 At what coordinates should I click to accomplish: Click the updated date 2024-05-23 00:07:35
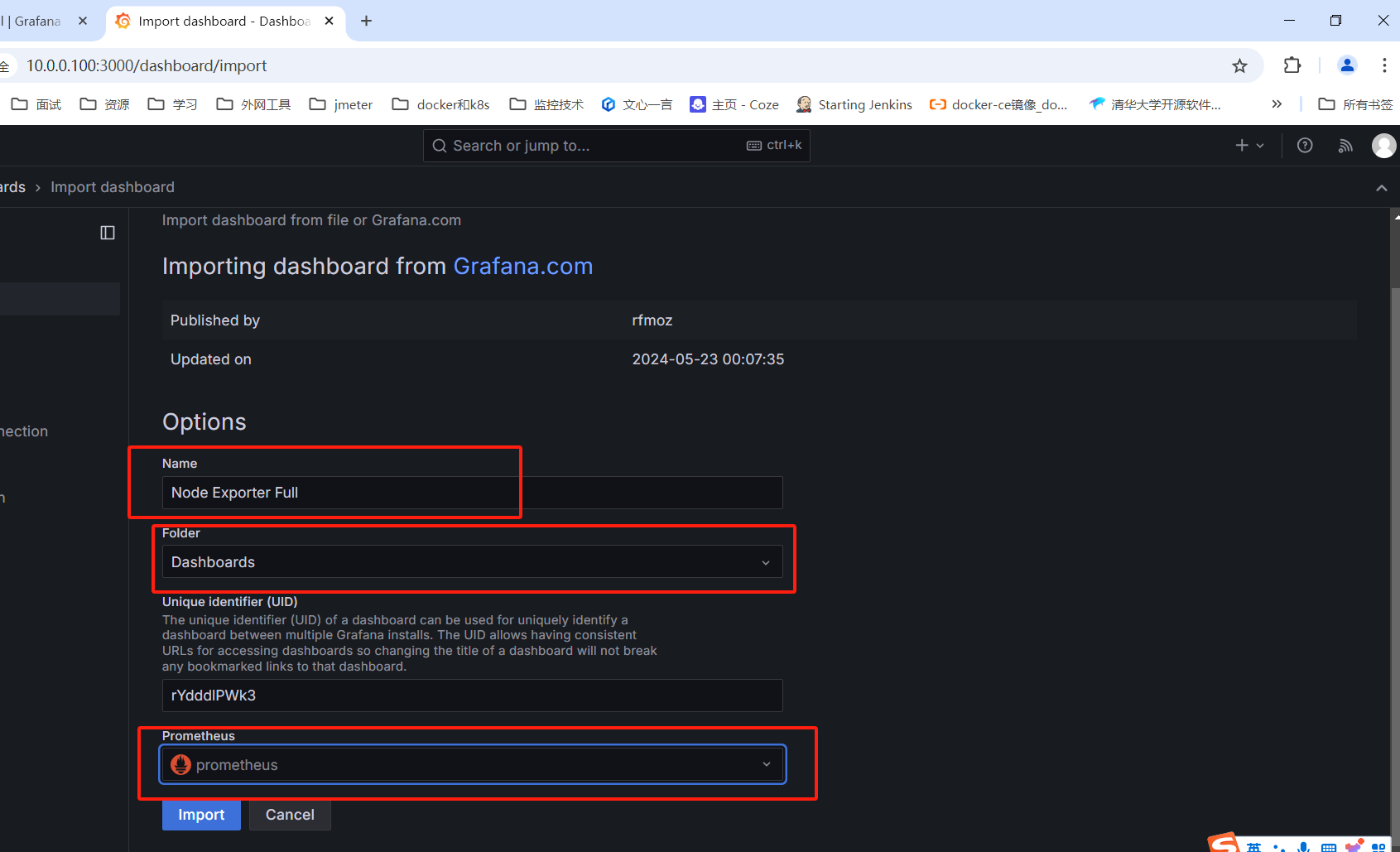coord(708,359)
